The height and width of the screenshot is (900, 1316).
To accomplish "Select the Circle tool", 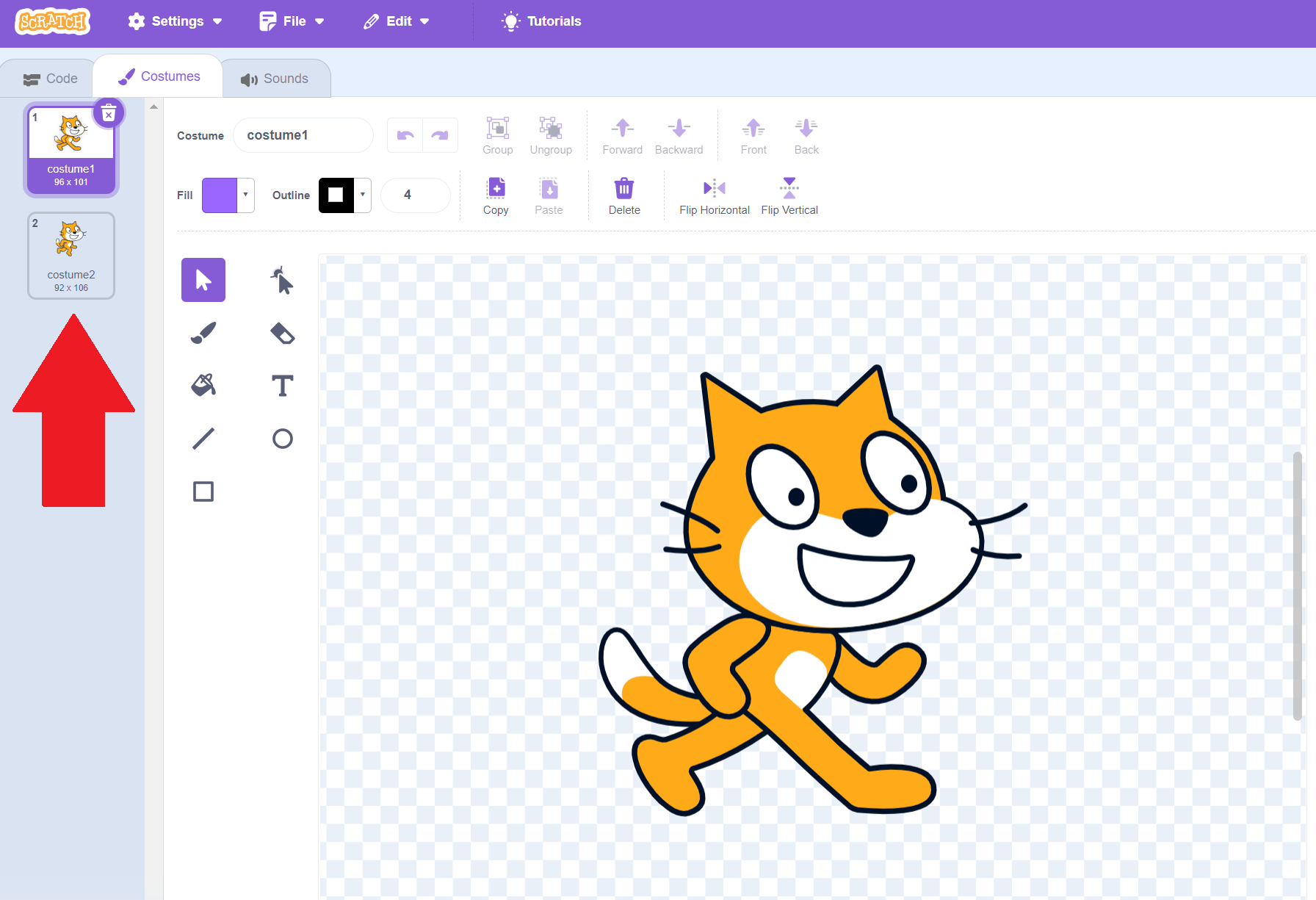I will pyautogui.click(x=282, y=439).
